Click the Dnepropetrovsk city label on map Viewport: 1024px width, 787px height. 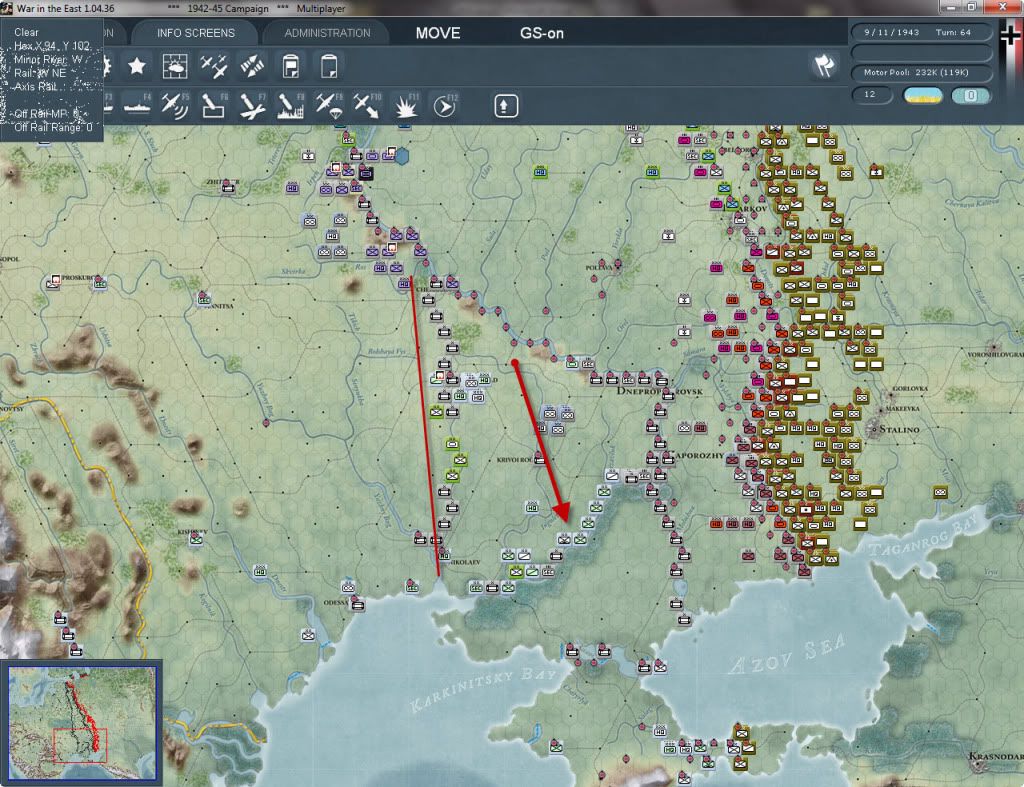pos(660,391)
